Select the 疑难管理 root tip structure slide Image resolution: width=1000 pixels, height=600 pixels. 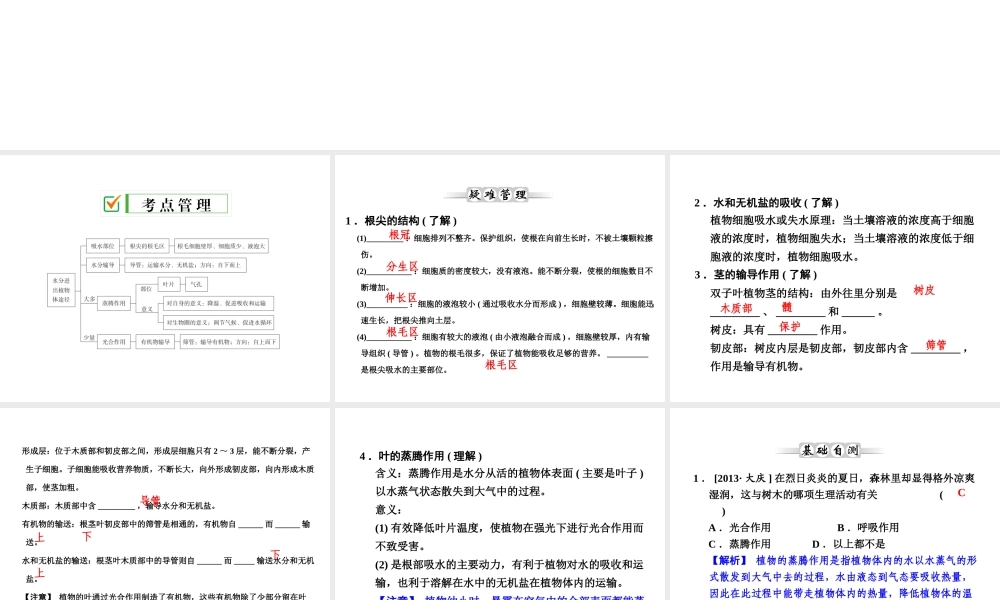499,278
